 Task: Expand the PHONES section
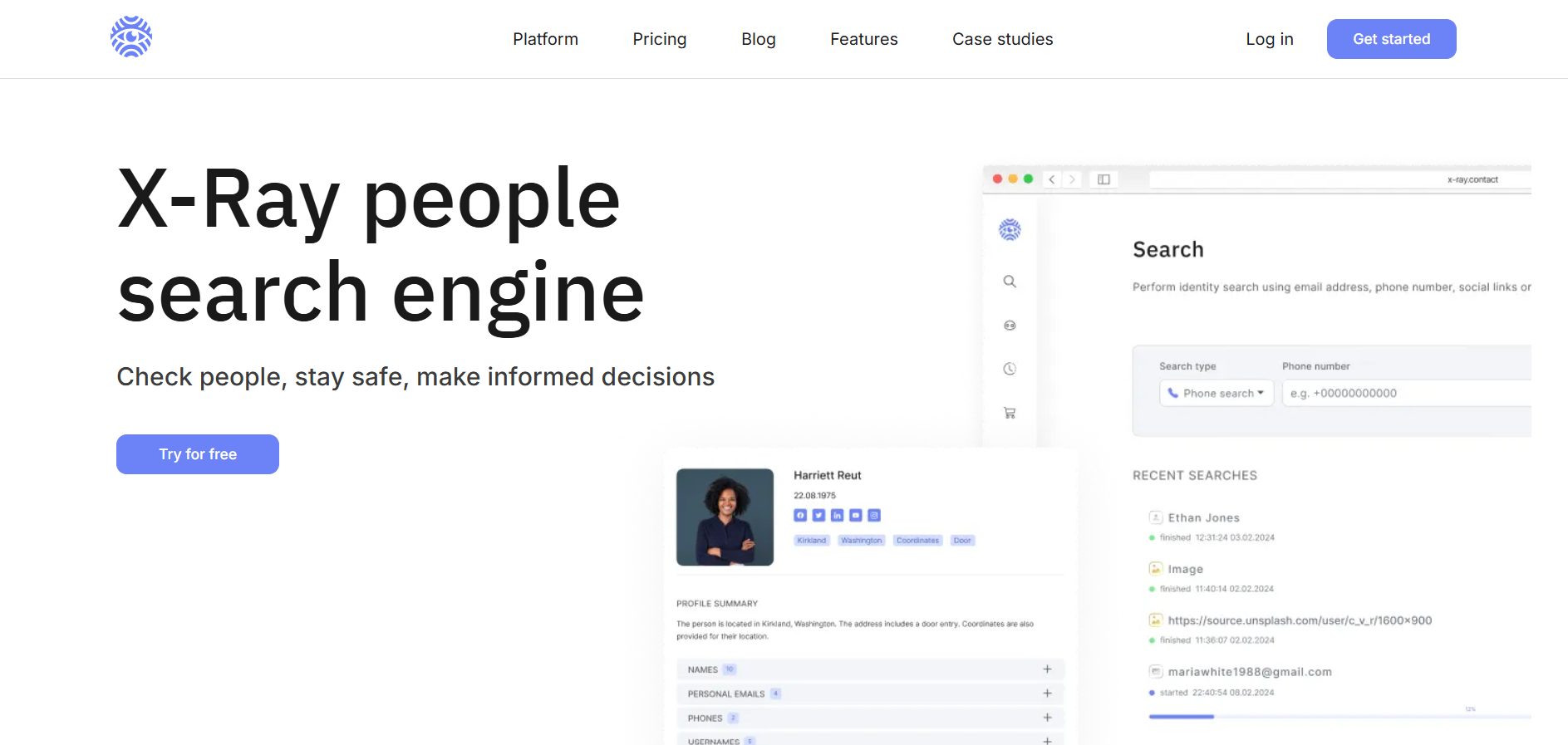1047,718
